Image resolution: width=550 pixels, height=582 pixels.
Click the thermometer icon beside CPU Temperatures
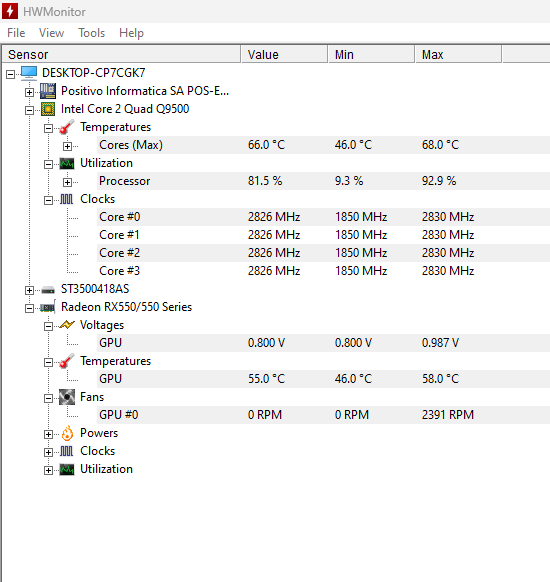(x=67, y=127)
